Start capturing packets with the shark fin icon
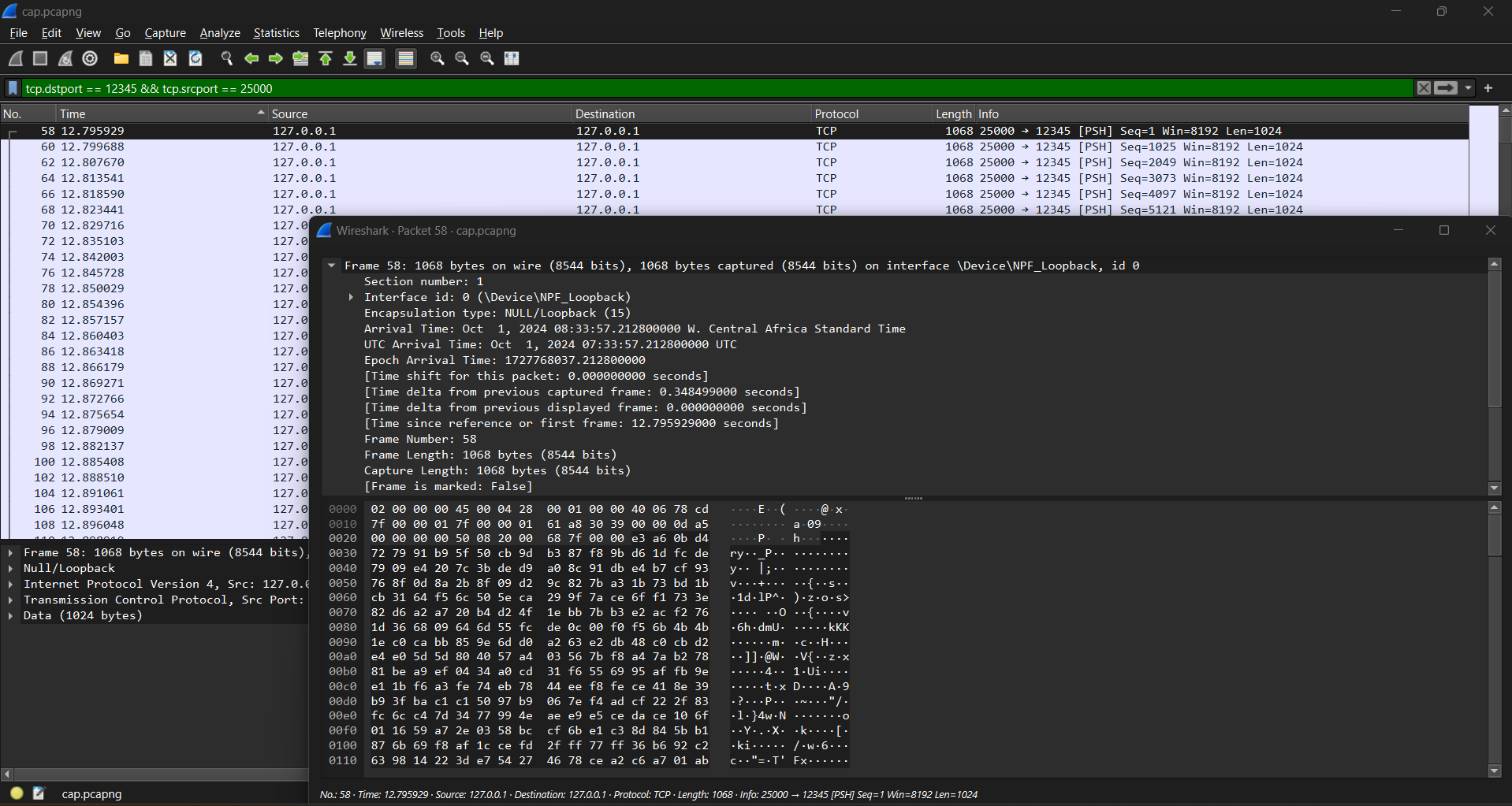The width and height of the screenshot is (1512, 806). pyautogui.click(x=16, y=58)
